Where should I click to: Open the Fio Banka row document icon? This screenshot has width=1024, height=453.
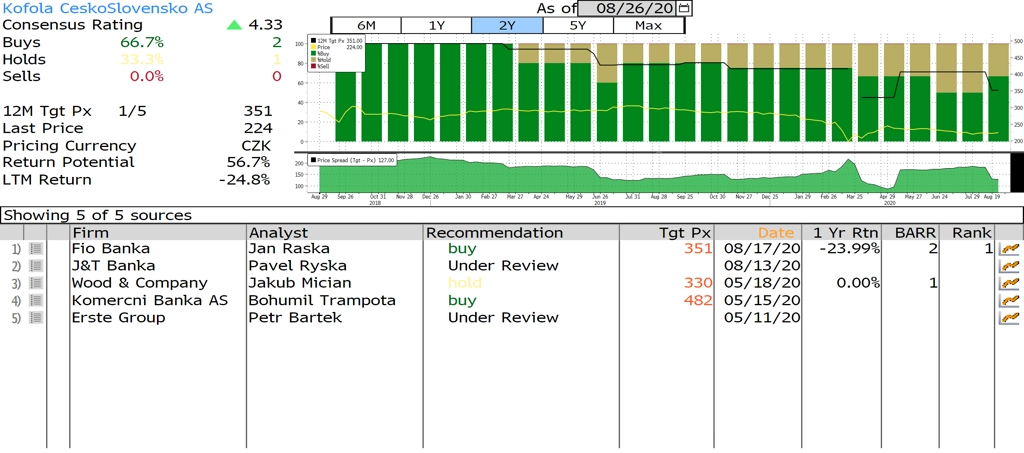pos(37,249)
